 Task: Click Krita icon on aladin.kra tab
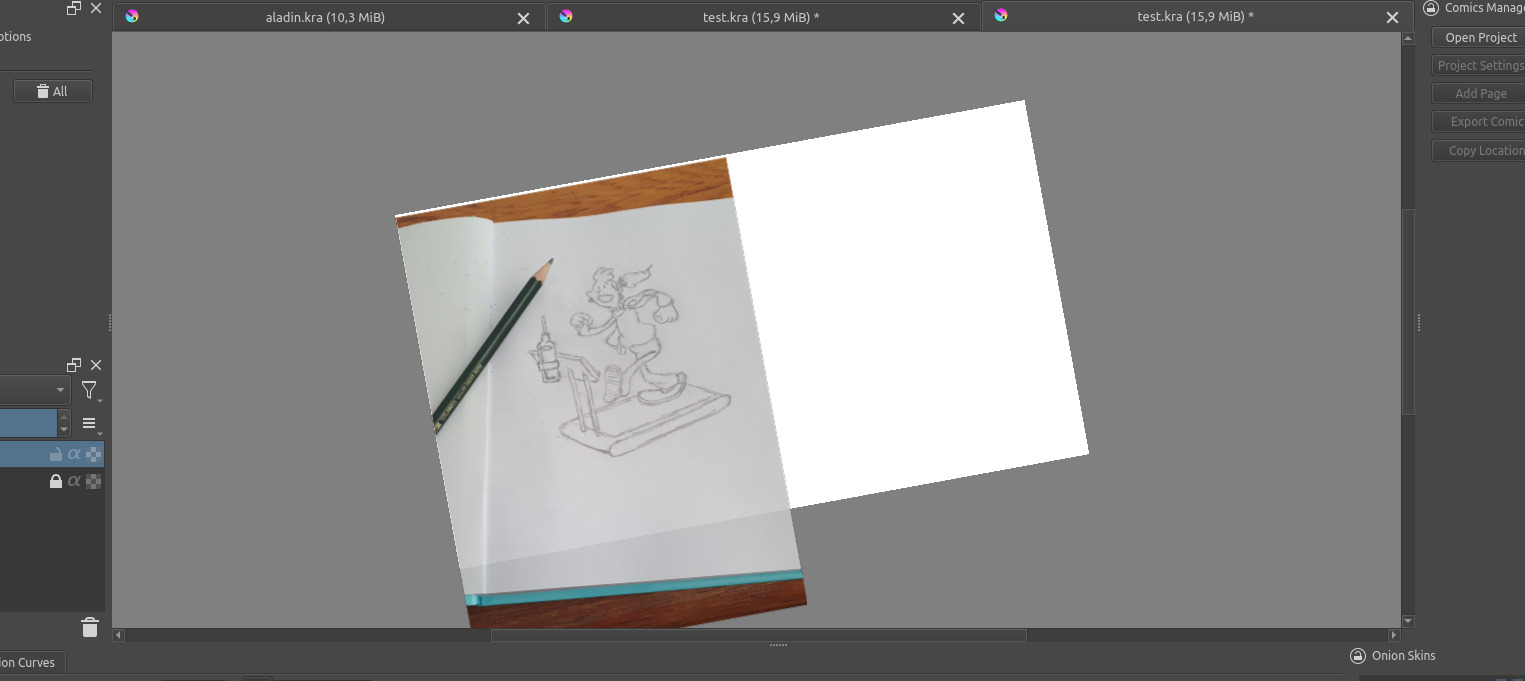point(132,16)
